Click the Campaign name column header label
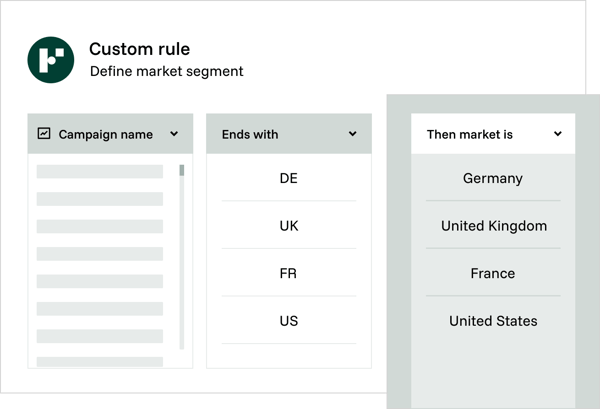This screenshot has width=600, height=409. [x=105, y=134]
